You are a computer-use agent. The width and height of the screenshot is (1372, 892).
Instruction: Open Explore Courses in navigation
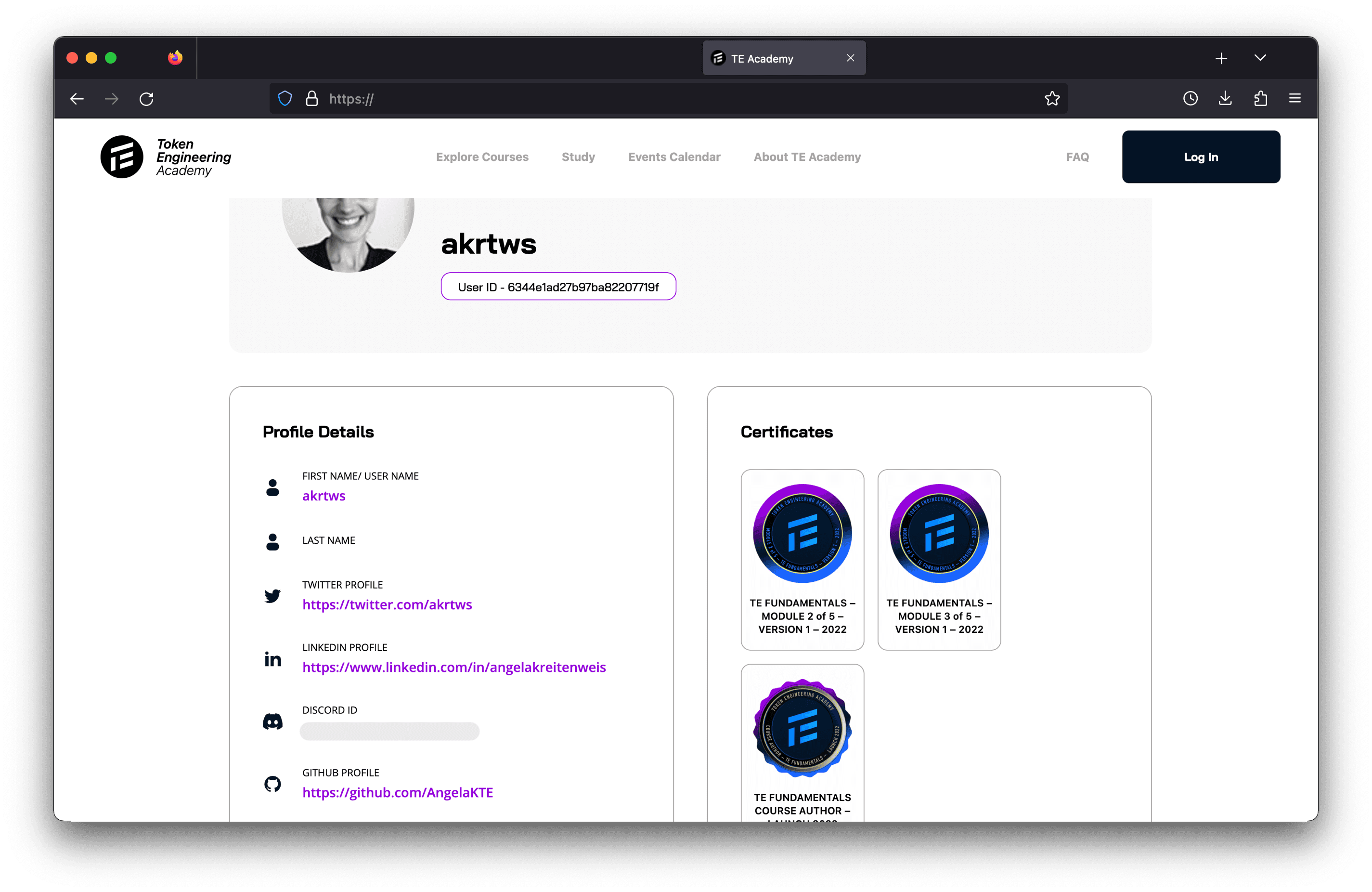[x=482, y=157]
